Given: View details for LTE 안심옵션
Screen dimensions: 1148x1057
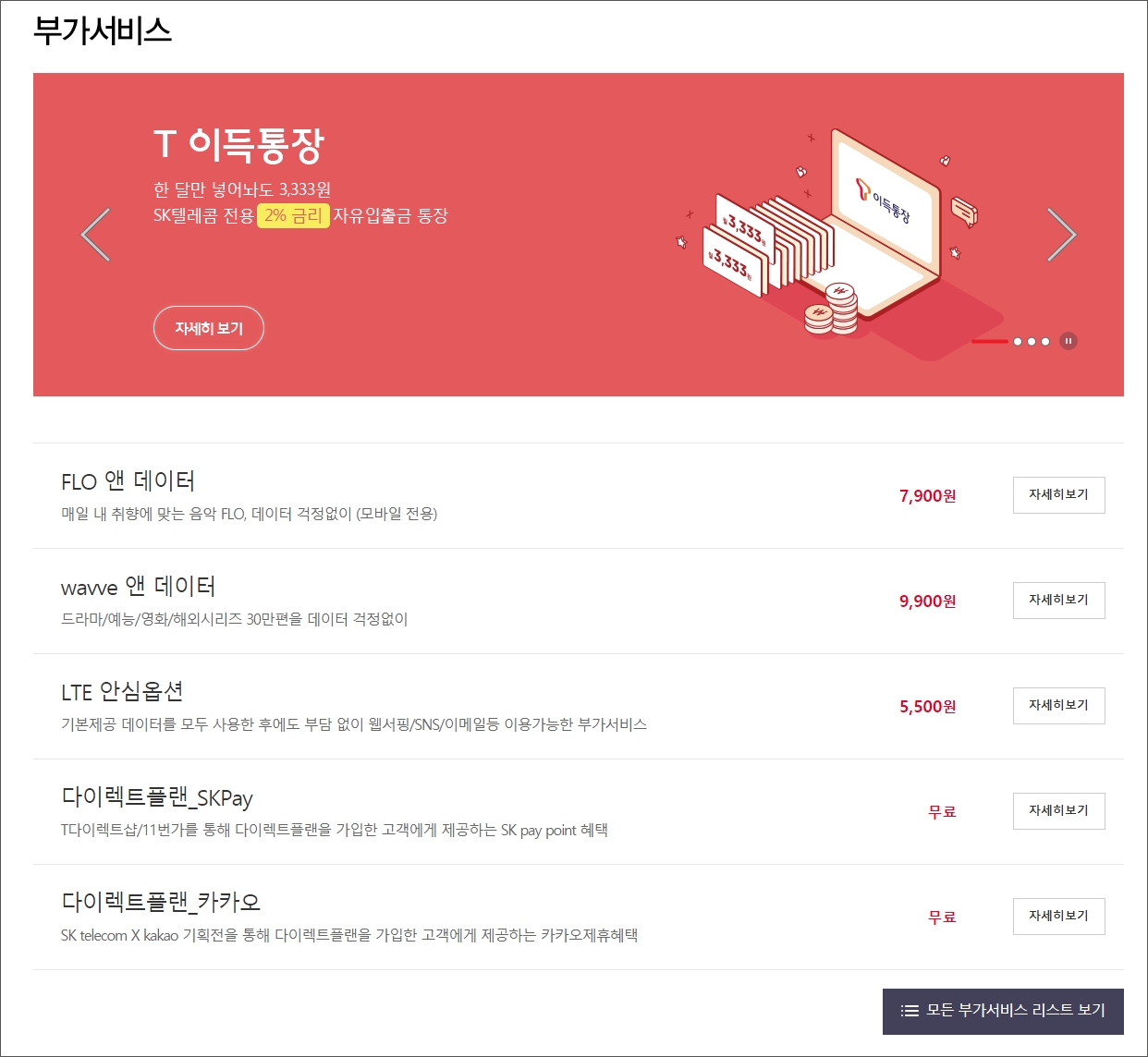Looking at the screenshot, I should pos(1059,706).
